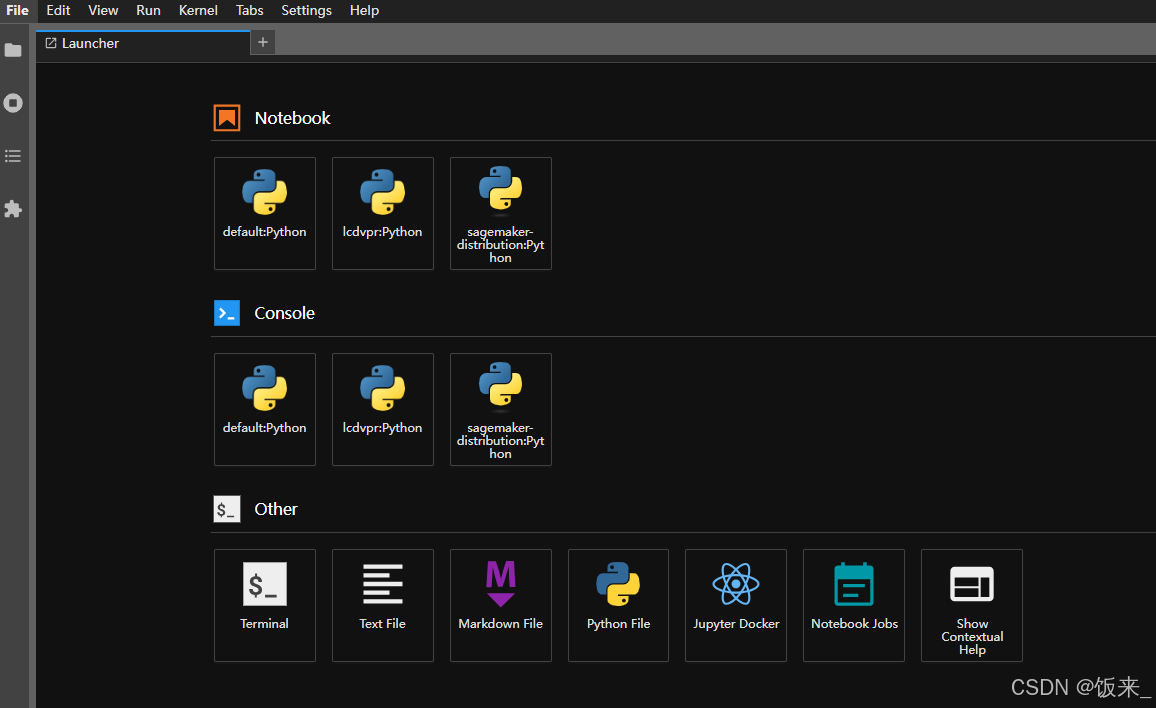Start sagemaker-distribution:Python console

501,409
